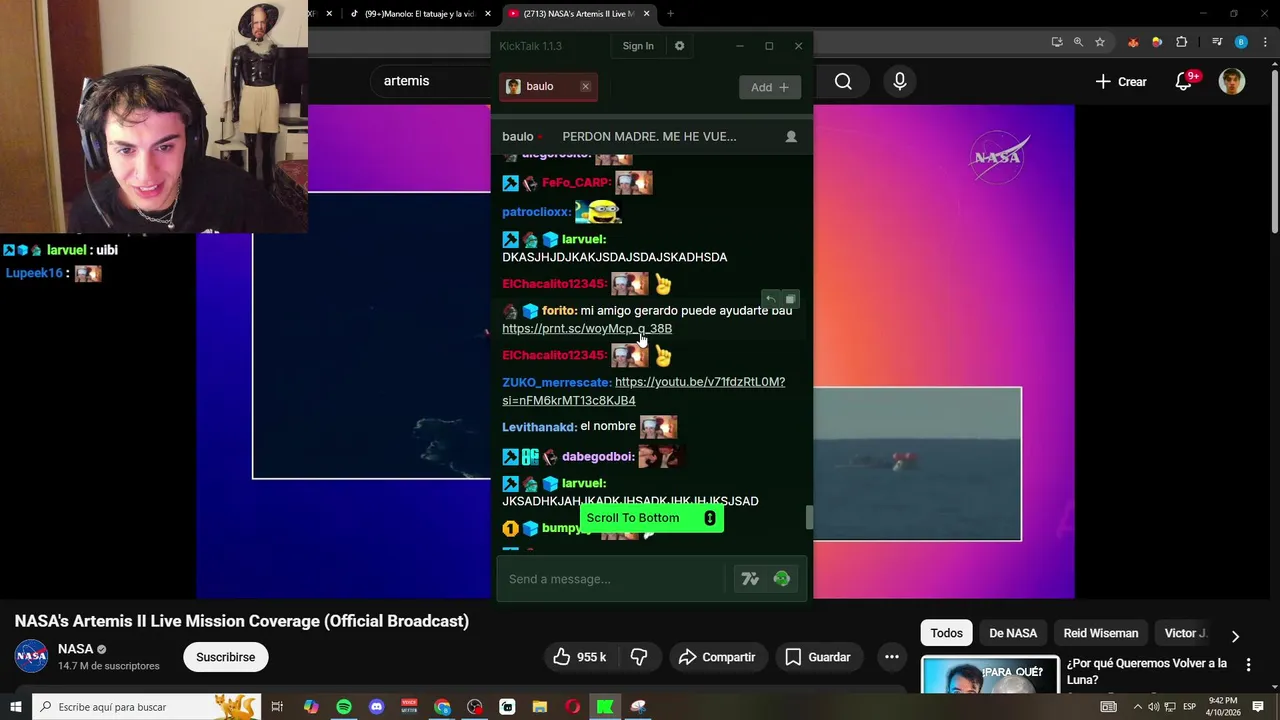Open YouTube account avatar menu
Viewport: 1280px width, 720px height.
pos(1232,82)
